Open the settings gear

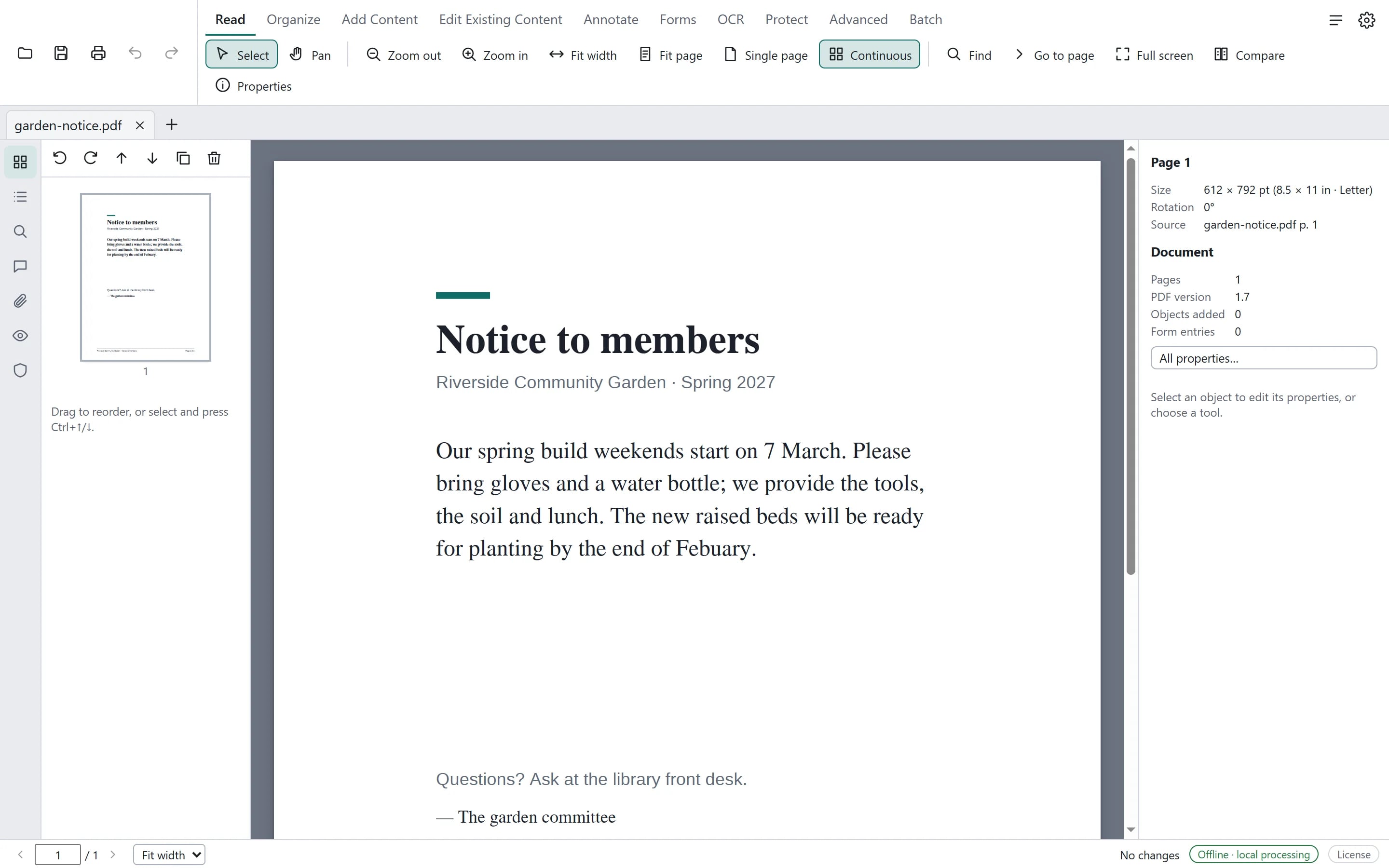[1367, 20]
